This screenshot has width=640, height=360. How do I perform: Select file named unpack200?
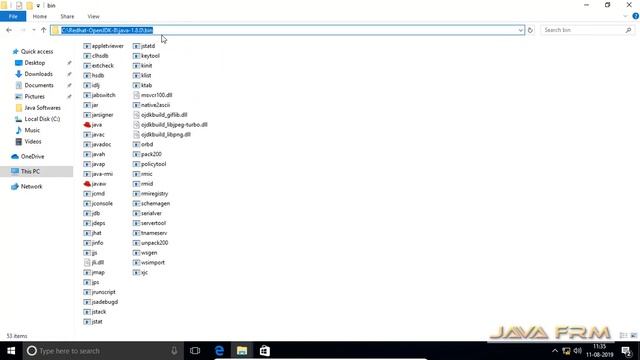click(154, 243)
